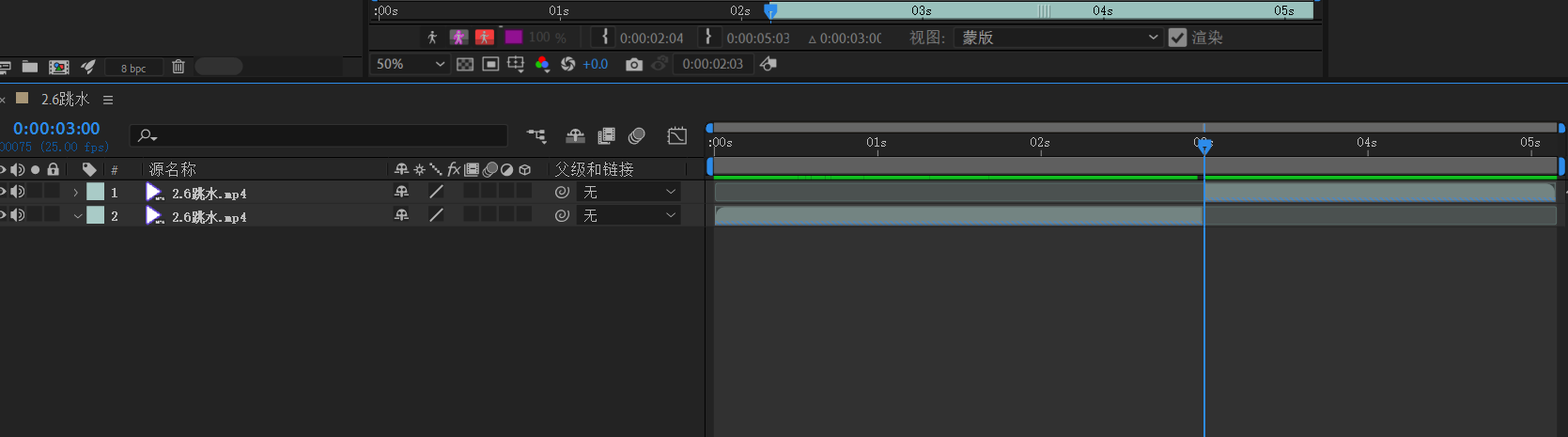Open the RGB channel display icon
The width and height of the screenshot is (1568, 437).
(542, 64)
